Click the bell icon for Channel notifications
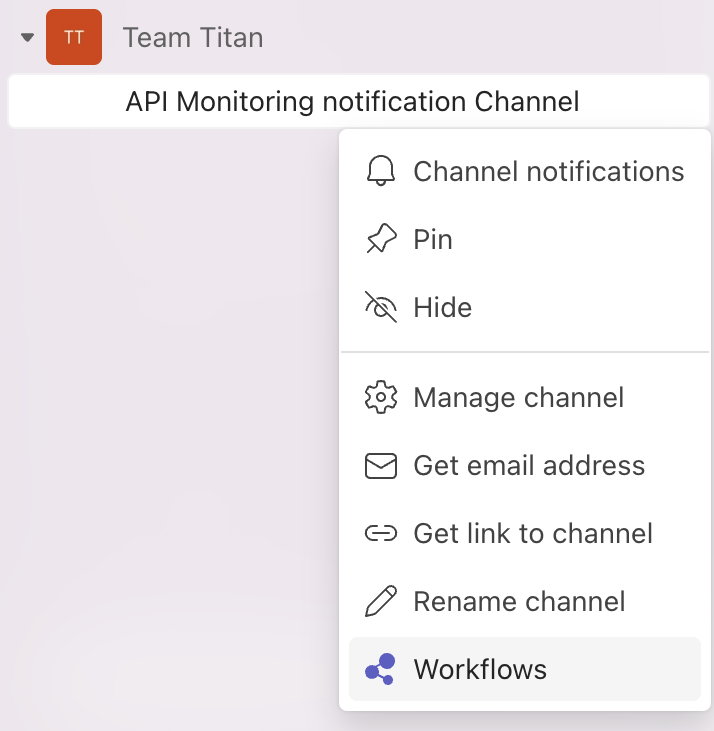The height and width of the screenshot is (731, 714). coord(381,171)
